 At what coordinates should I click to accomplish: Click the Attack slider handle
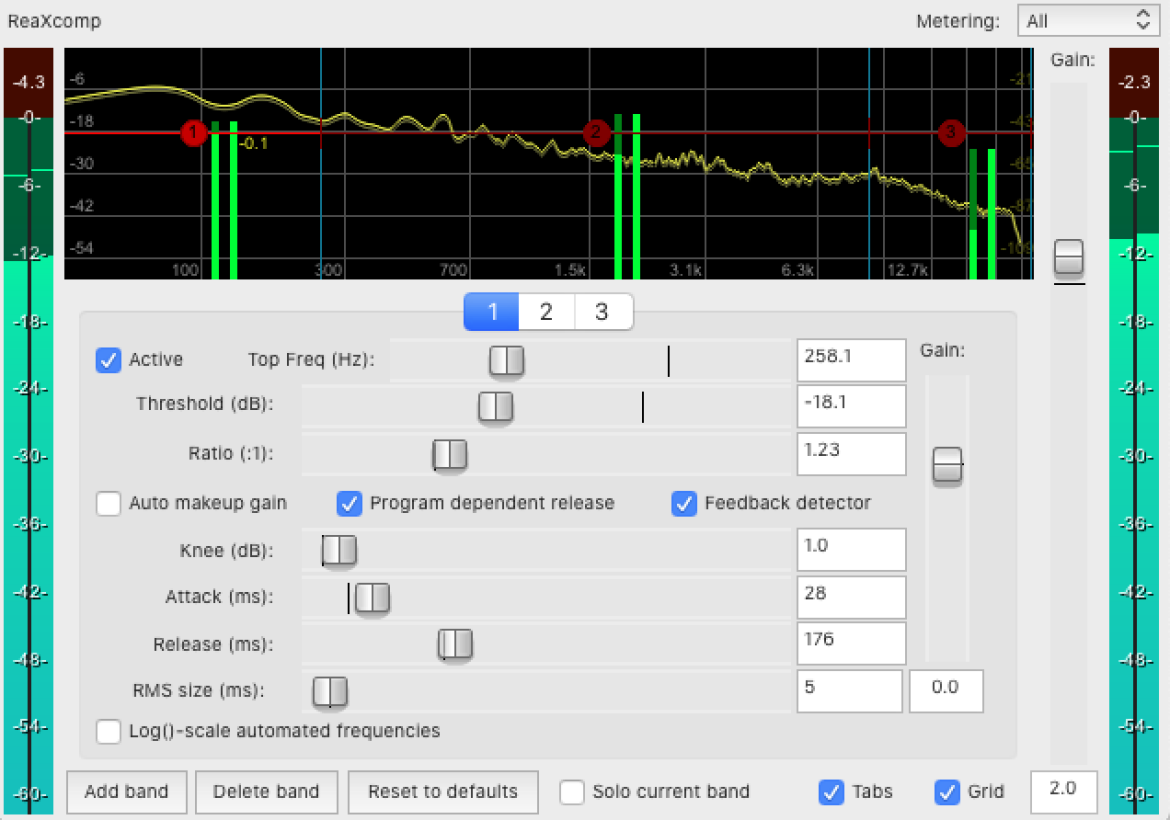(x=372, y=598)
